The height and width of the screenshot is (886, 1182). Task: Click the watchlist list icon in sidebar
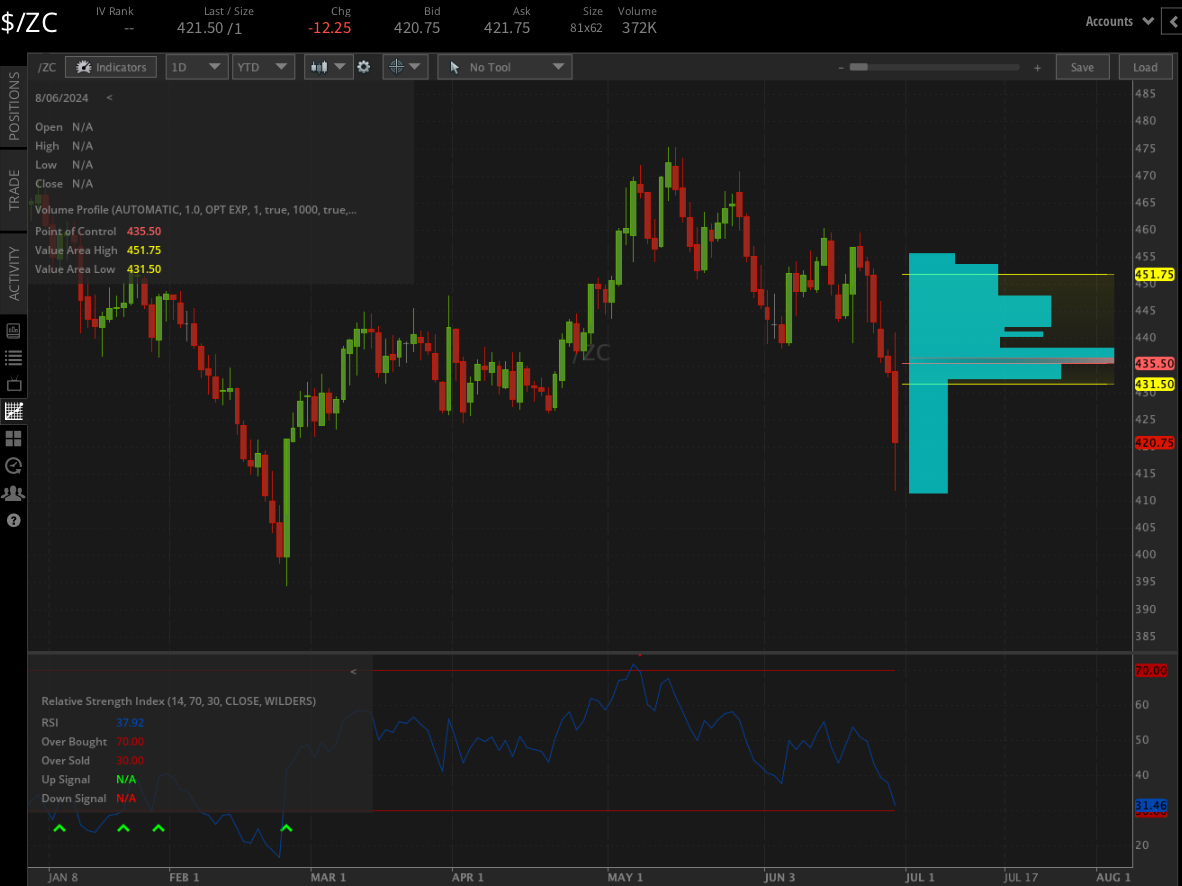pyautogui.click(x=14, y=357)
